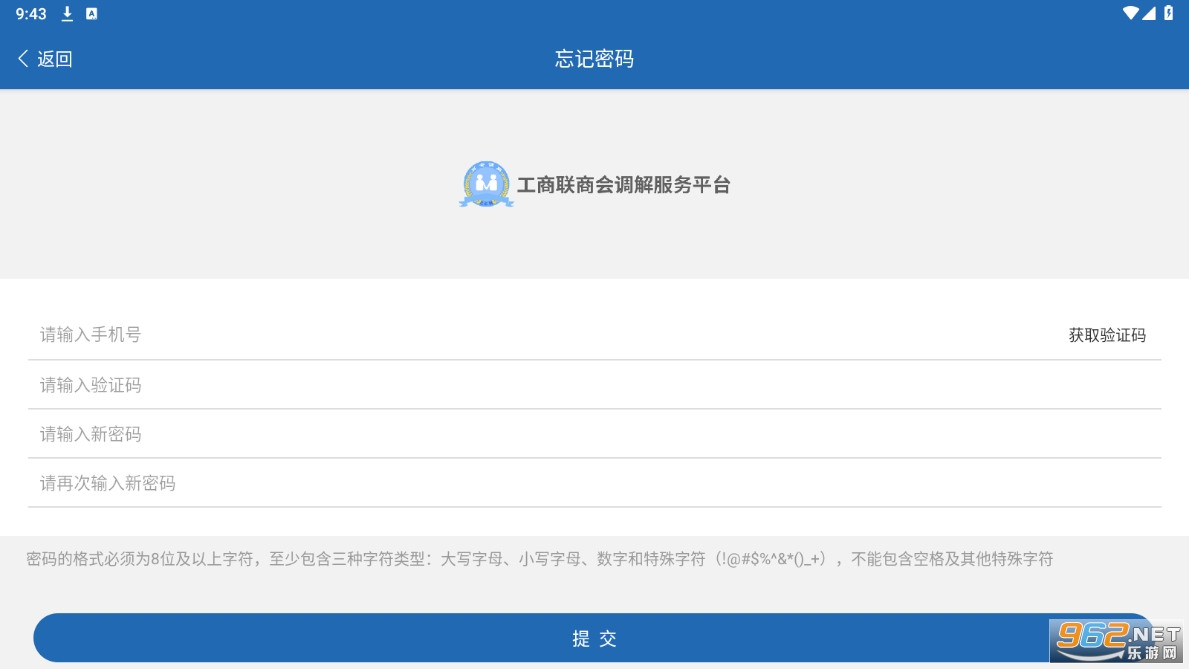
Task: Tap the 9:43 clock in status bar
Action: (31, 14)
